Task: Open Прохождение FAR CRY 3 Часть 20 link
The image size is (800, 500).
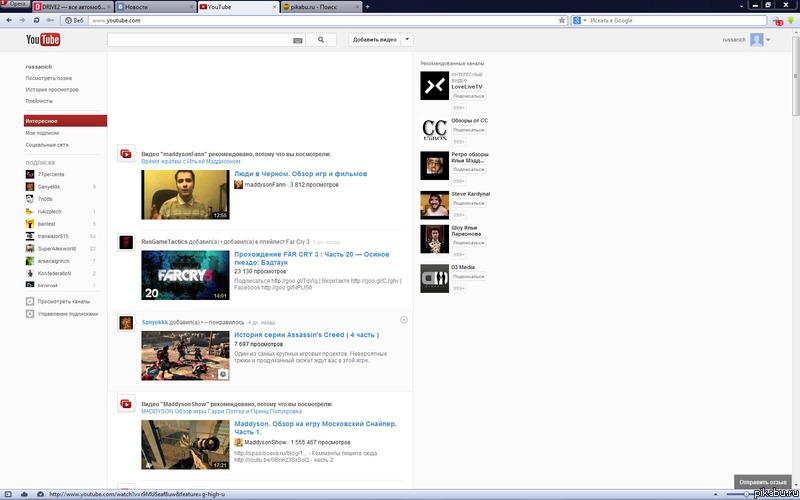Action: point(312,258)
